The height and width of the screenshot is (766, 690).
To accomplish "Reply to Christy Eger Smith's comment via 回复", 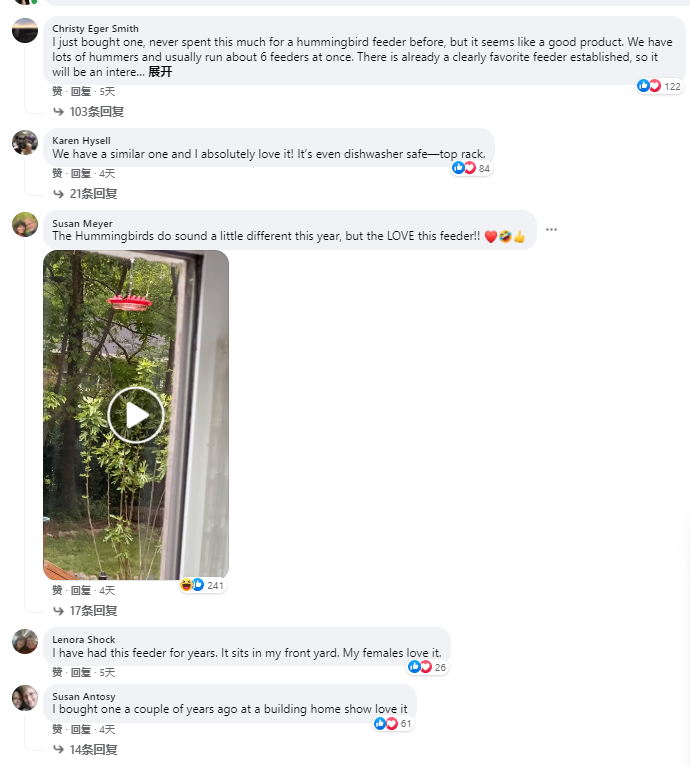I will point(81,91).
